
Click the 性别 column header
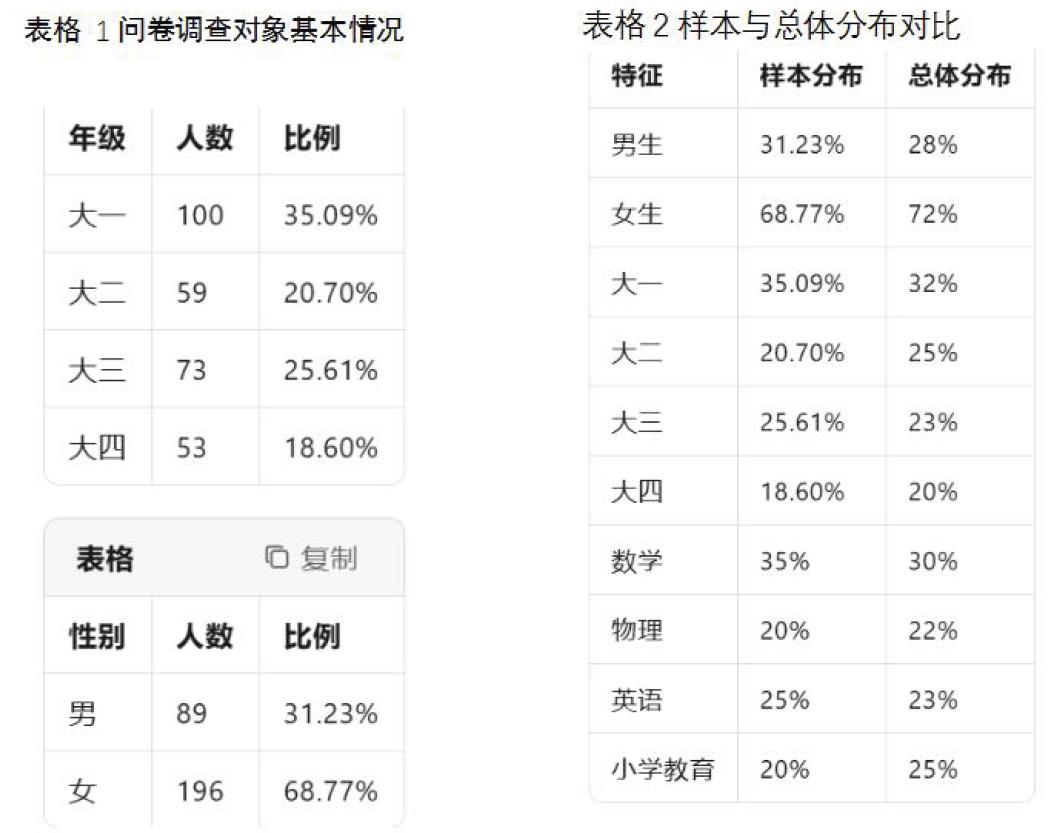coord(97,636)
